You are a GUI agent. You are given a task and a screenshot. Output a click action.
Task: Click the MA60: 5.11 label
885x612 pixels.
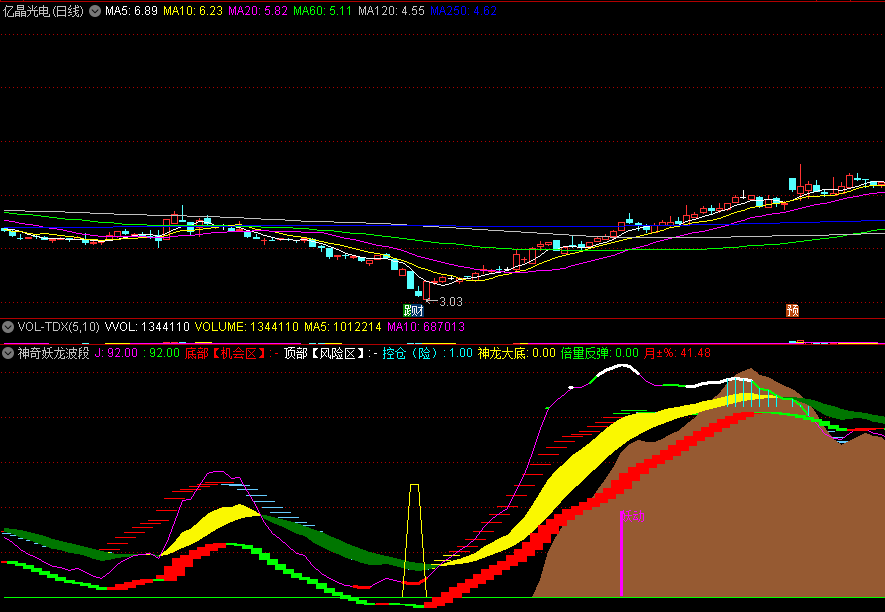323,11
